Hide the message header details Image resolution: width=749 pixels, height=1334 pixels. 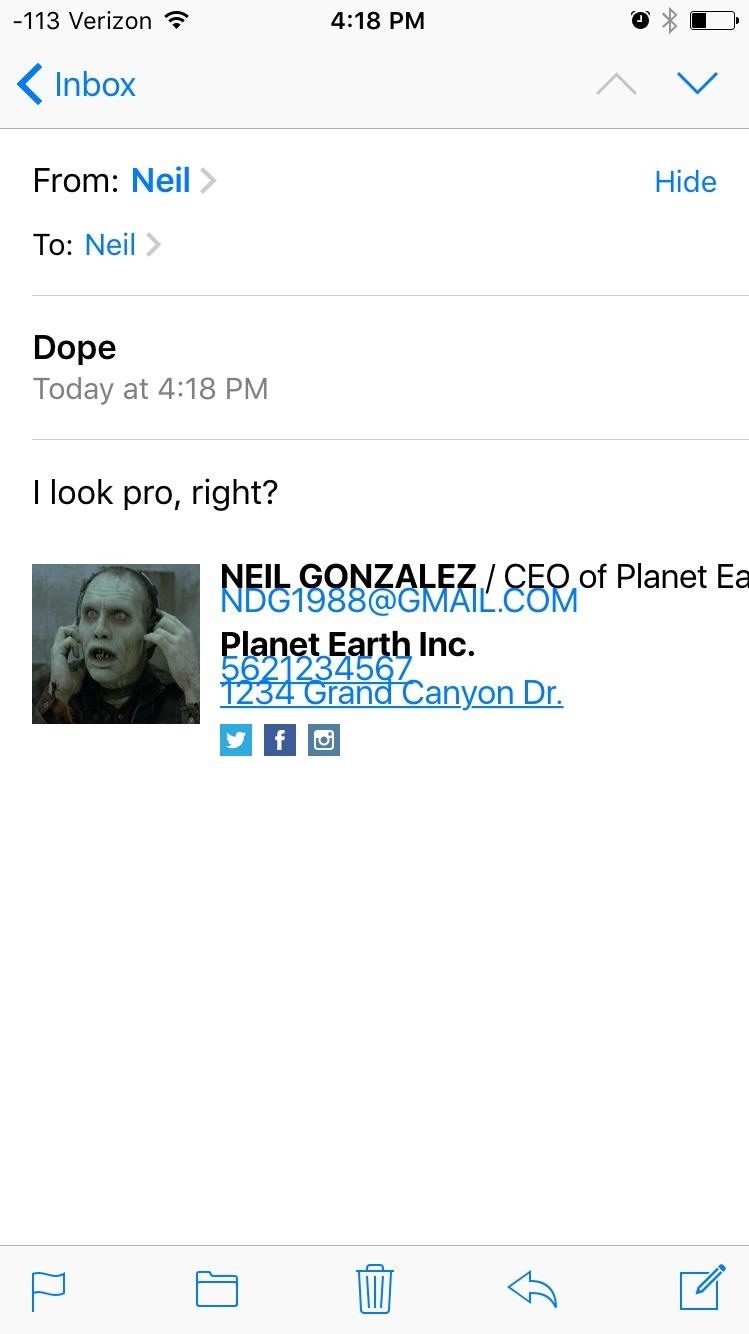[685, 181]
